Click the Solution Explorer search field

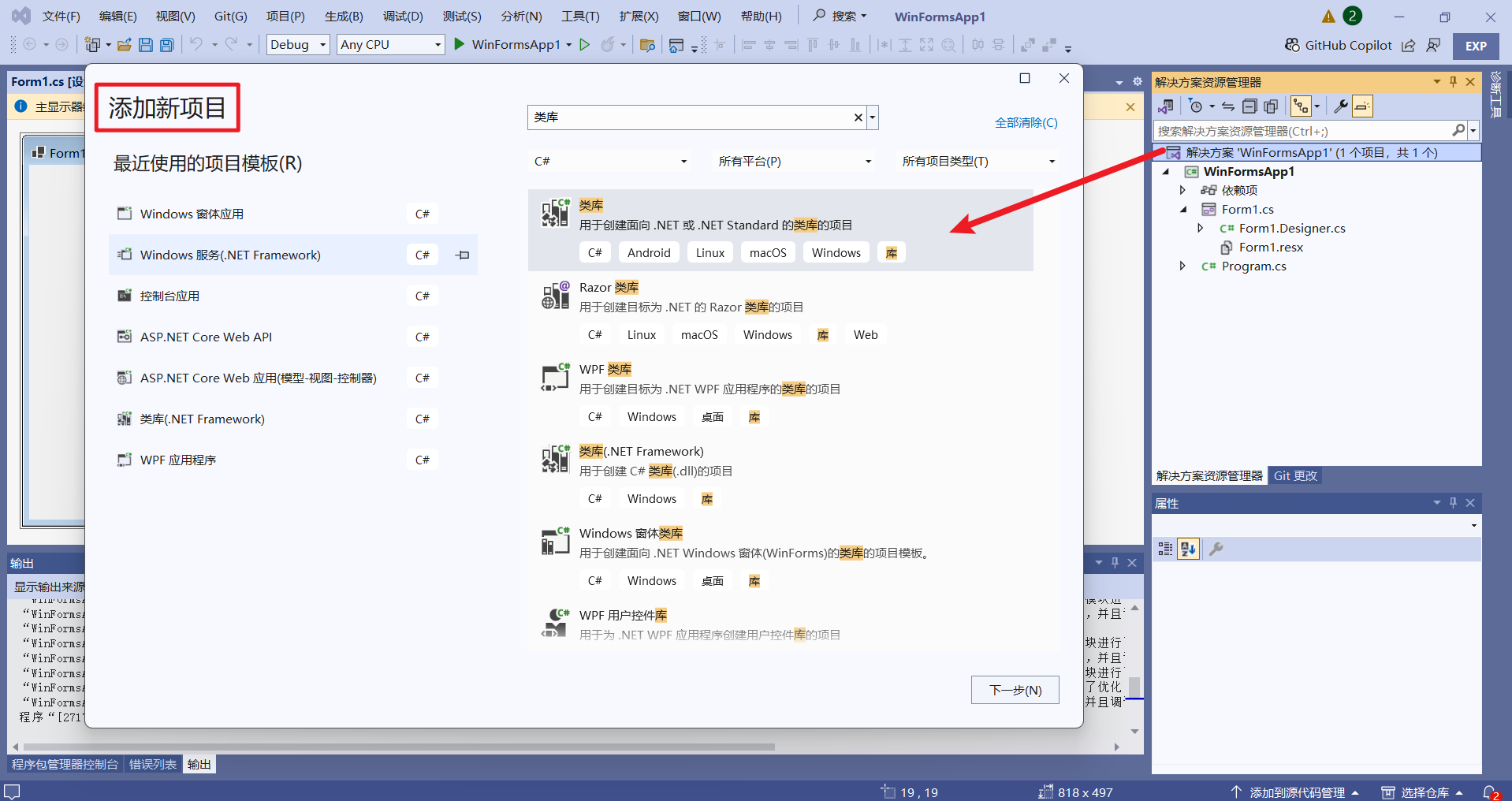pos(1302,131)
